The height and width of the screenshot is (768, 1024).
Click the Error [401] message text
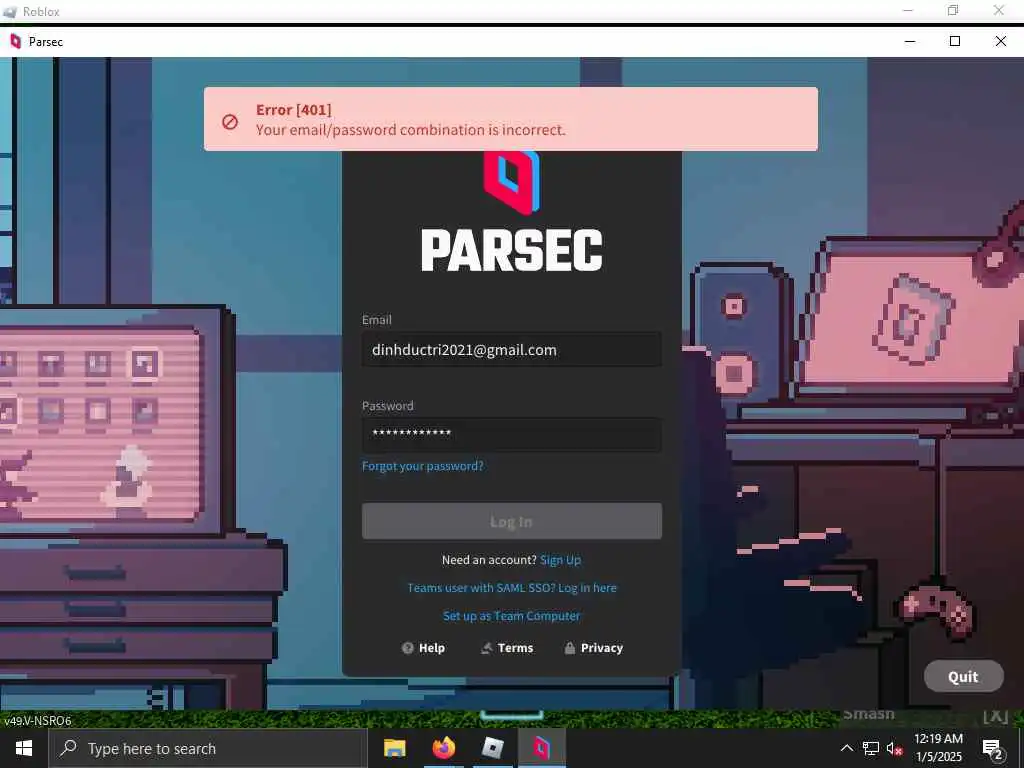point(293,110)
